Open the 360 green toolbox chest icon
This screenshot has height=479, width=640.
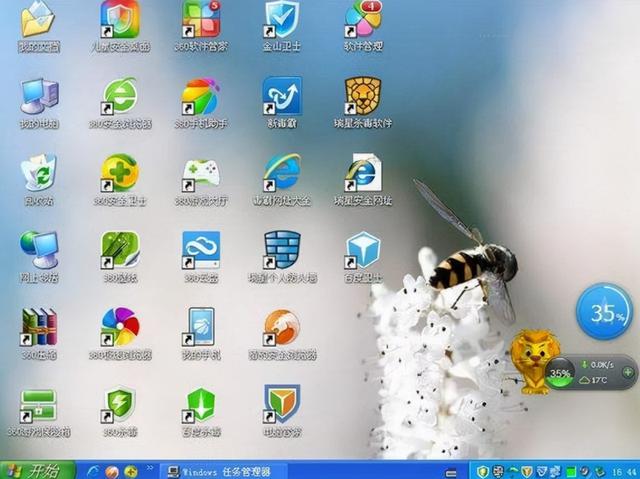click(x=38, y=405)
